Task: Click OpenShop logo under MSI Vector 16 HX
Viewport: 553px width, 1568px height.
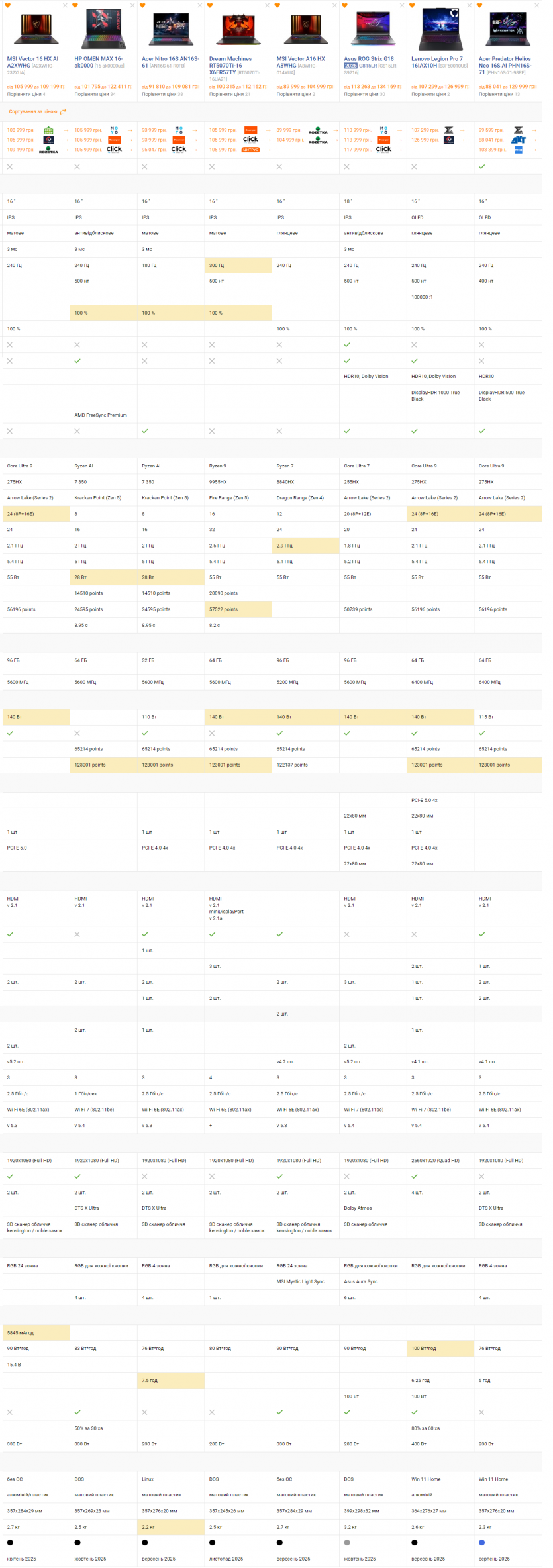Action: pyautogui.click(x=48, y=130)
